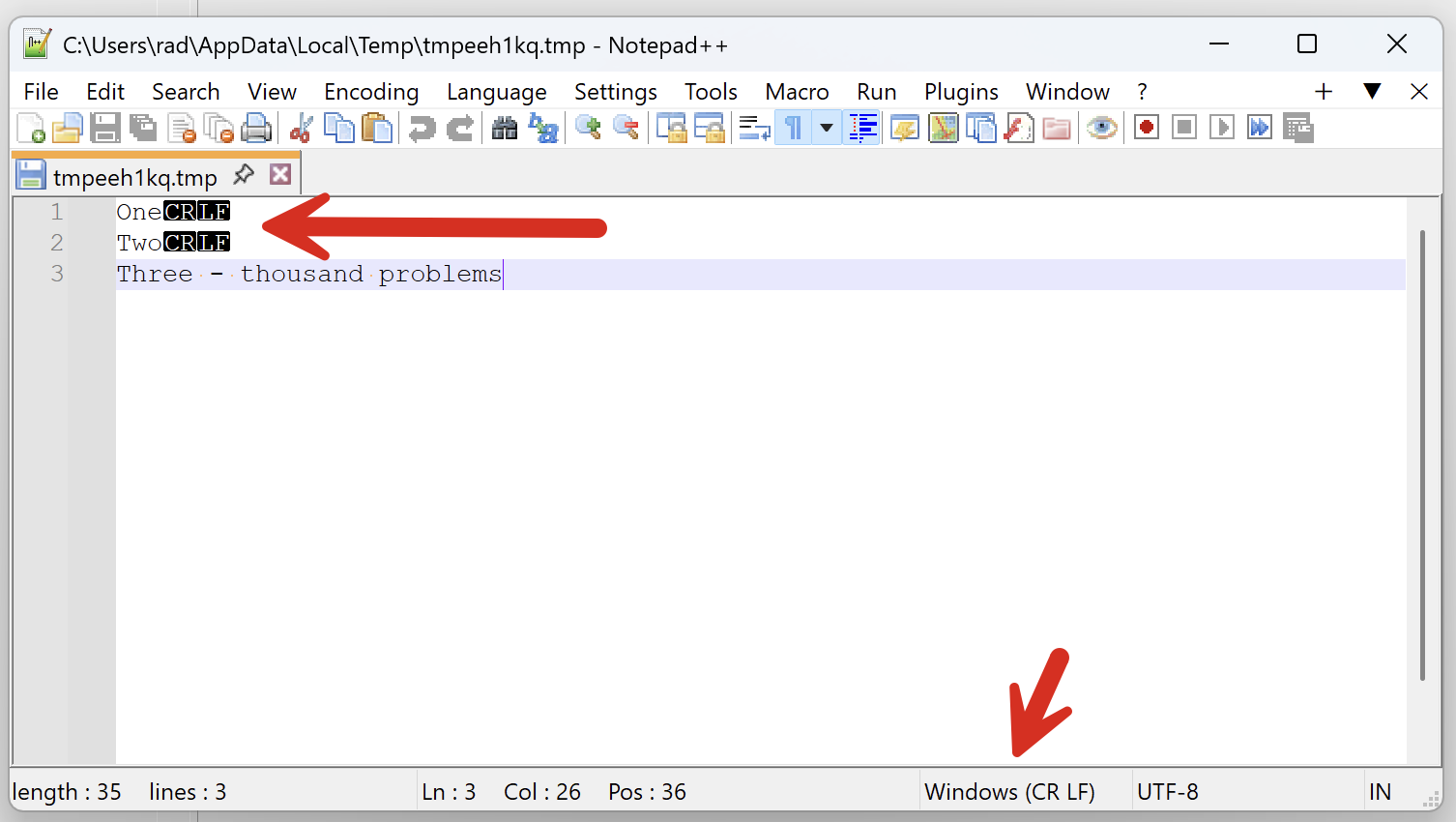Open the tab list dropdown triangle
Viewport: 1456px width, 822px height.
point(1372,91)
